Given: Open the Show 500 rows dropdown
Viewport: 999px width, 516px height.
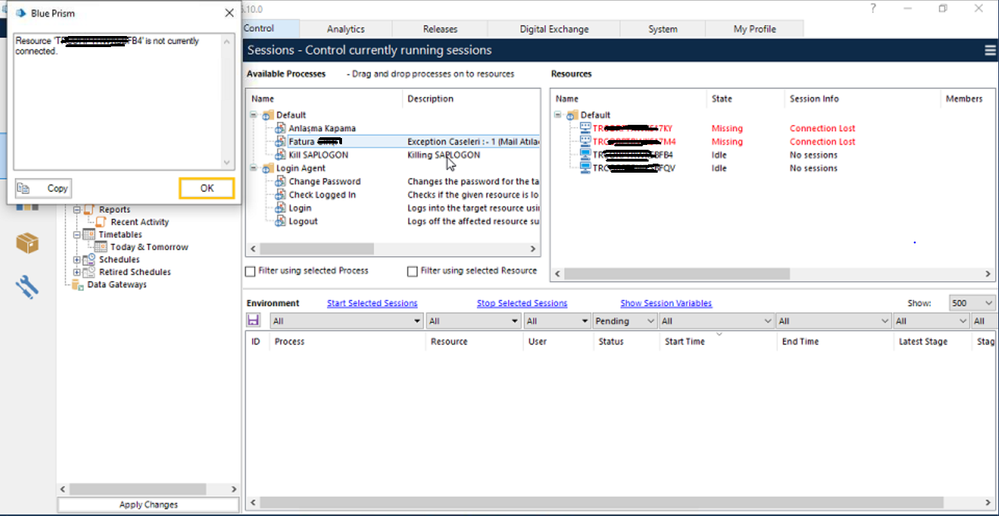Looking at the screenshot, I should pyautogui.click(x=972, y=303).
